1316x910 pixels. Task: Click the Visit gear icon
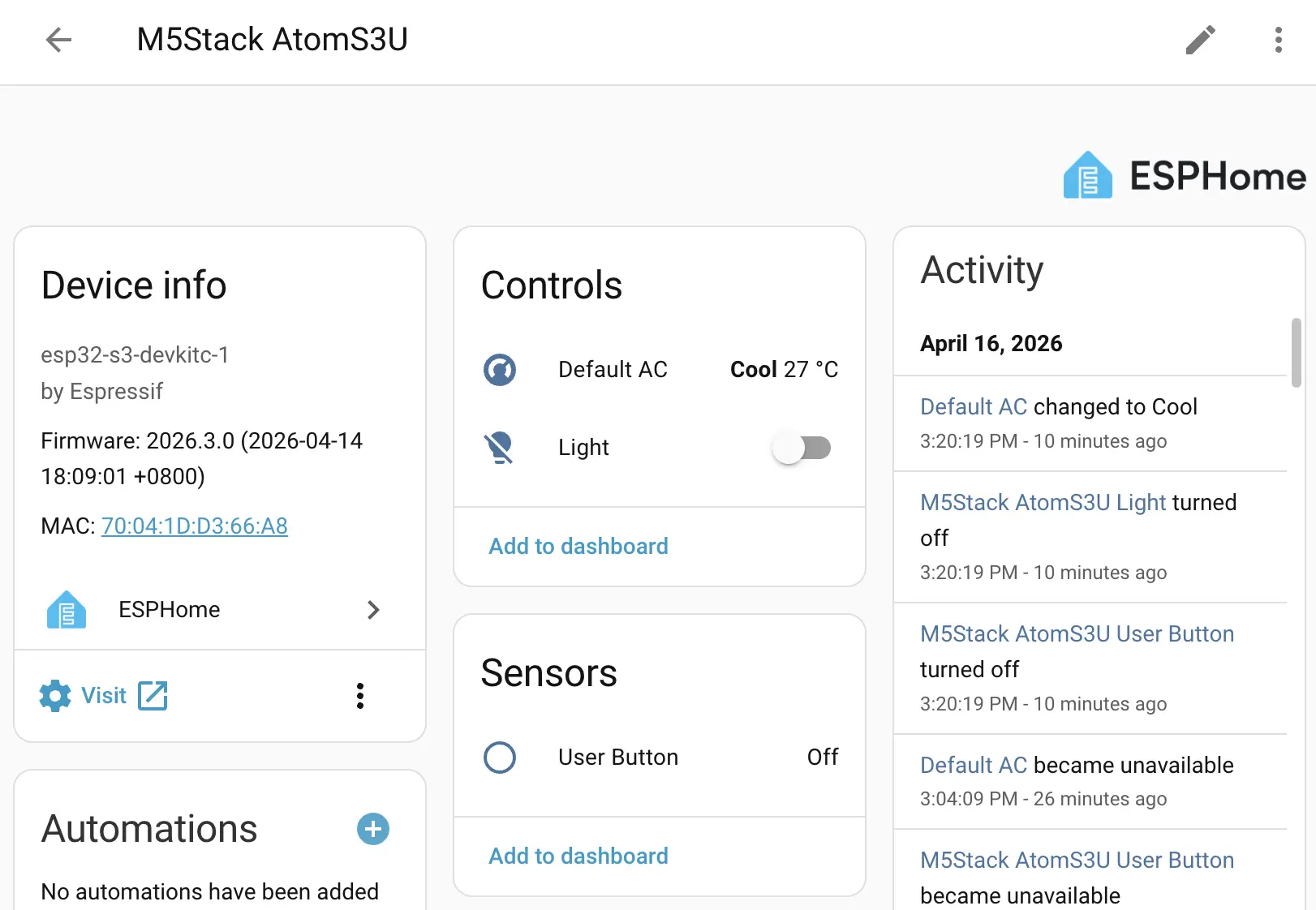tap(55, 696)
